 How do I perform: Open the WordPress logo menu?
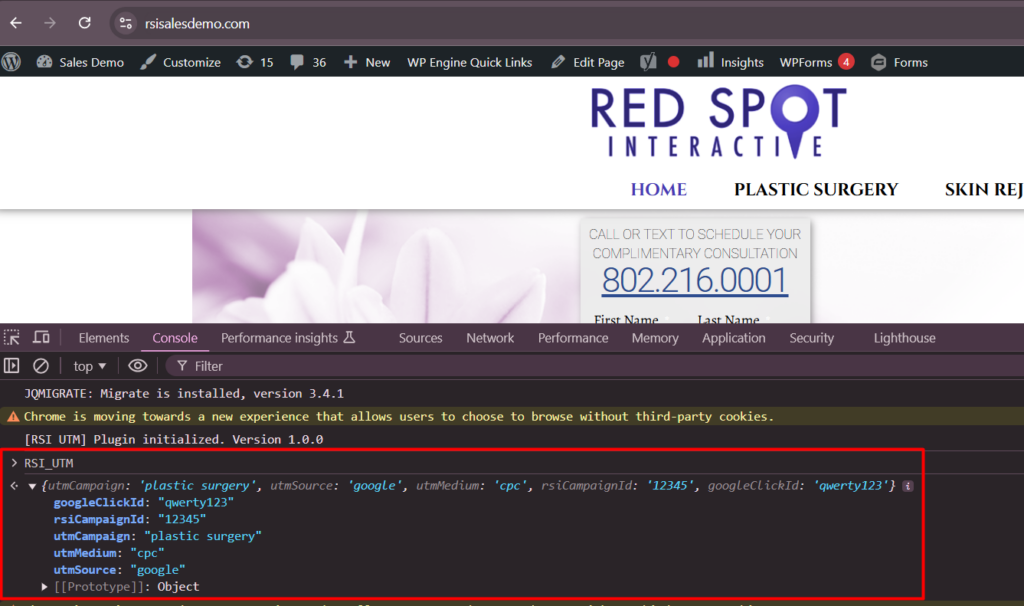(x=11, y=62)
